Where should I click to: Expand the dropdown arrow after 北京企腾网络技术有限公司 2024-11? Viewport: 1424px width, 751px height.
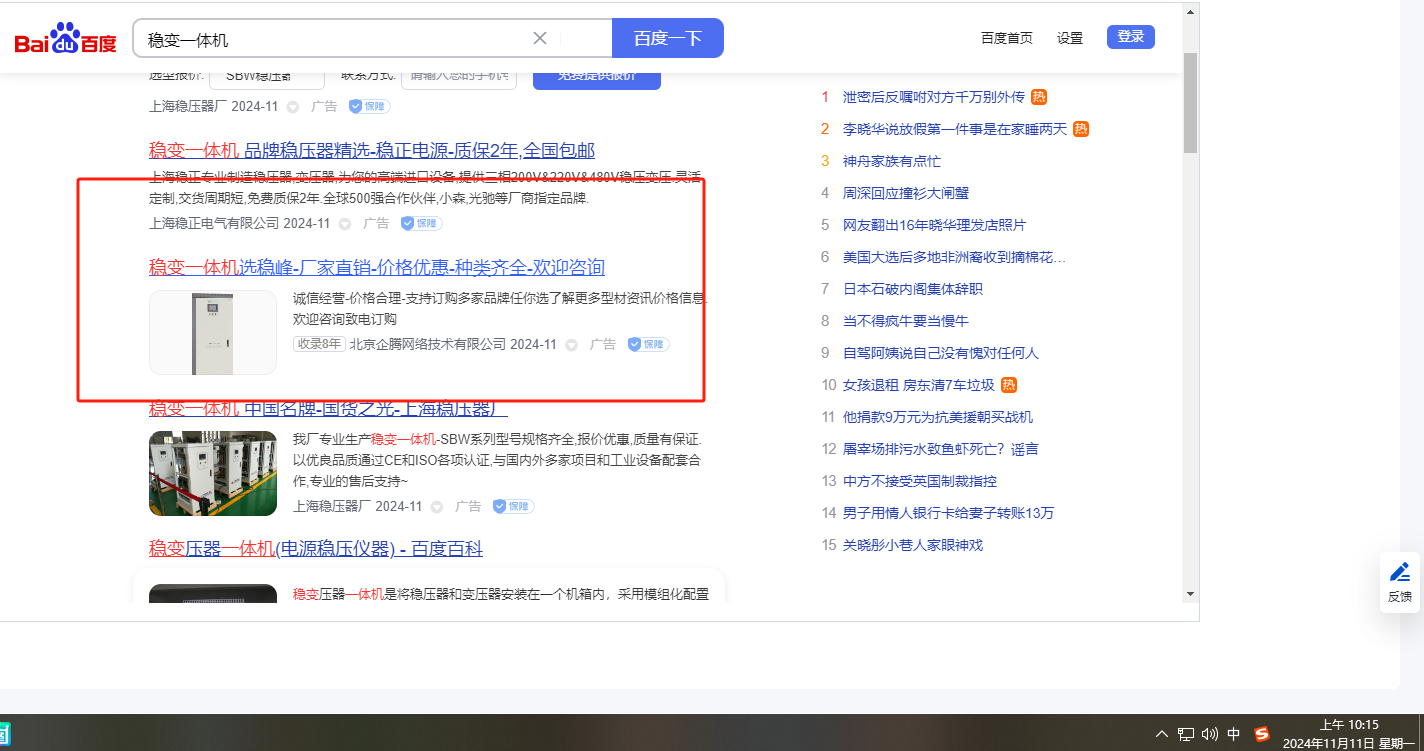(x=572, y=345)
